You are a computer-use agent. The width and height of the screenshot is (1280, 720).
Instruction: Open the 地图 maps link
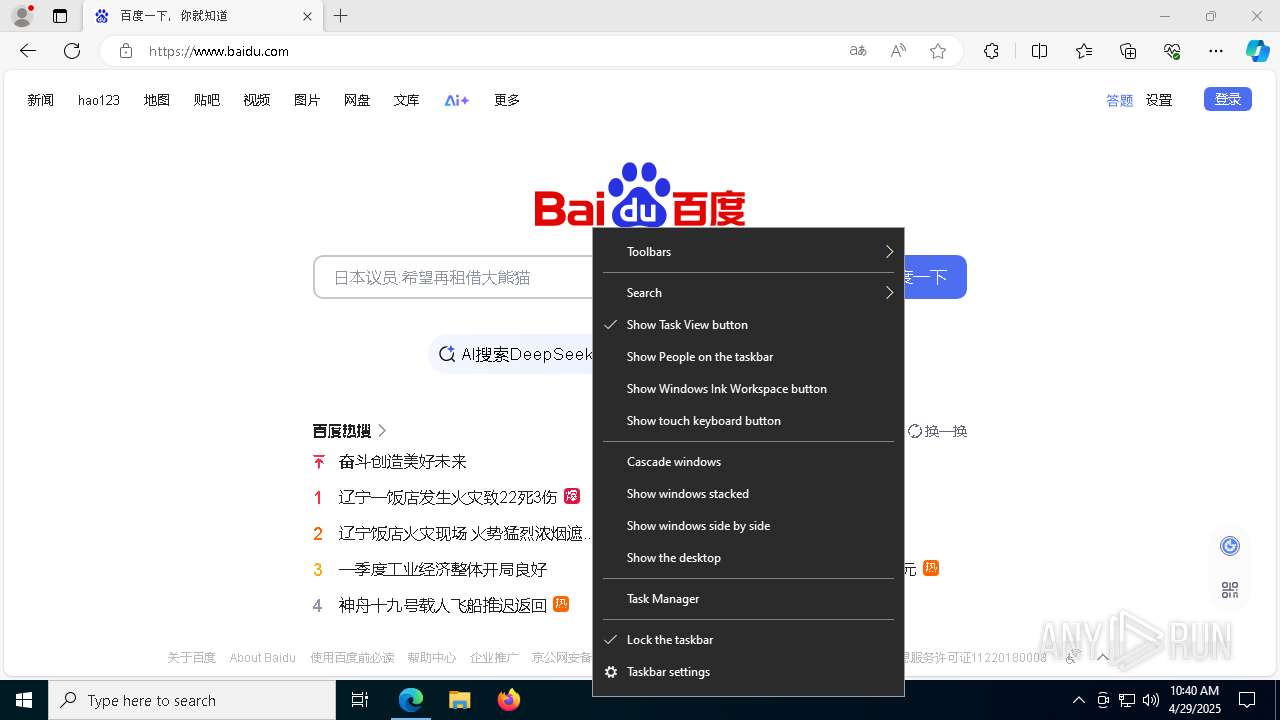point(157,100)
